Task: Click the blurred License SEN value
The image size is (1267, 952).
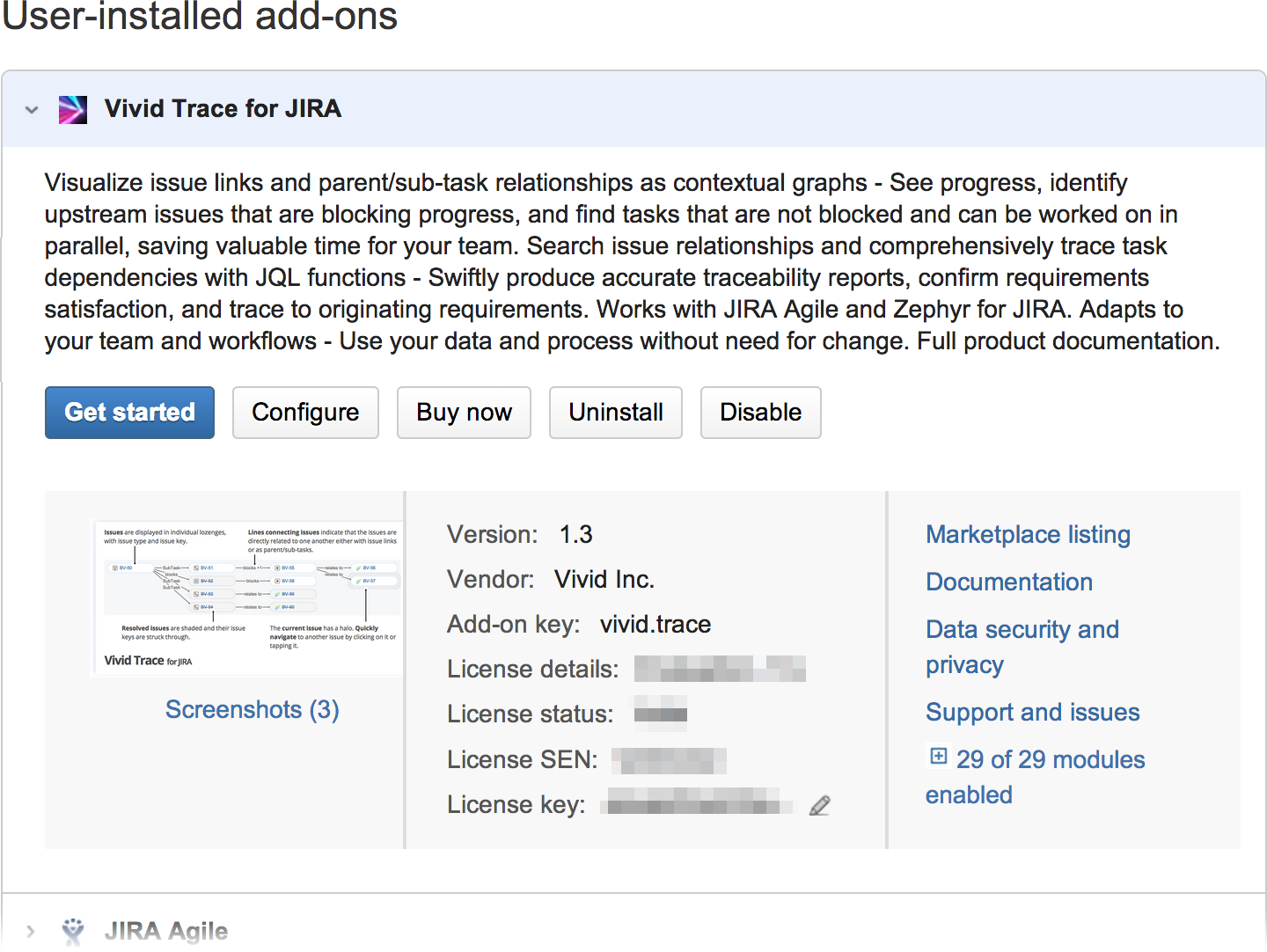Action: tap(669, 760)
